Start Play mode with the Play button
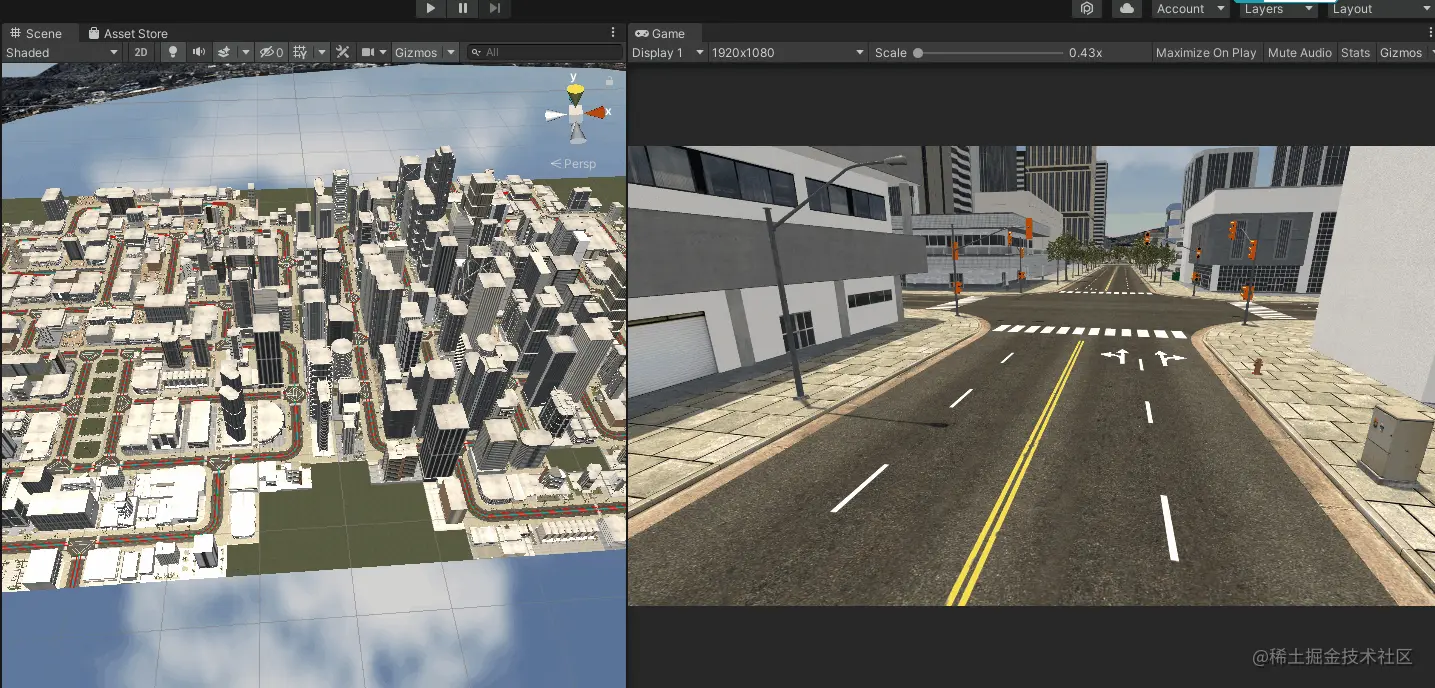 (x=430, y=8)
